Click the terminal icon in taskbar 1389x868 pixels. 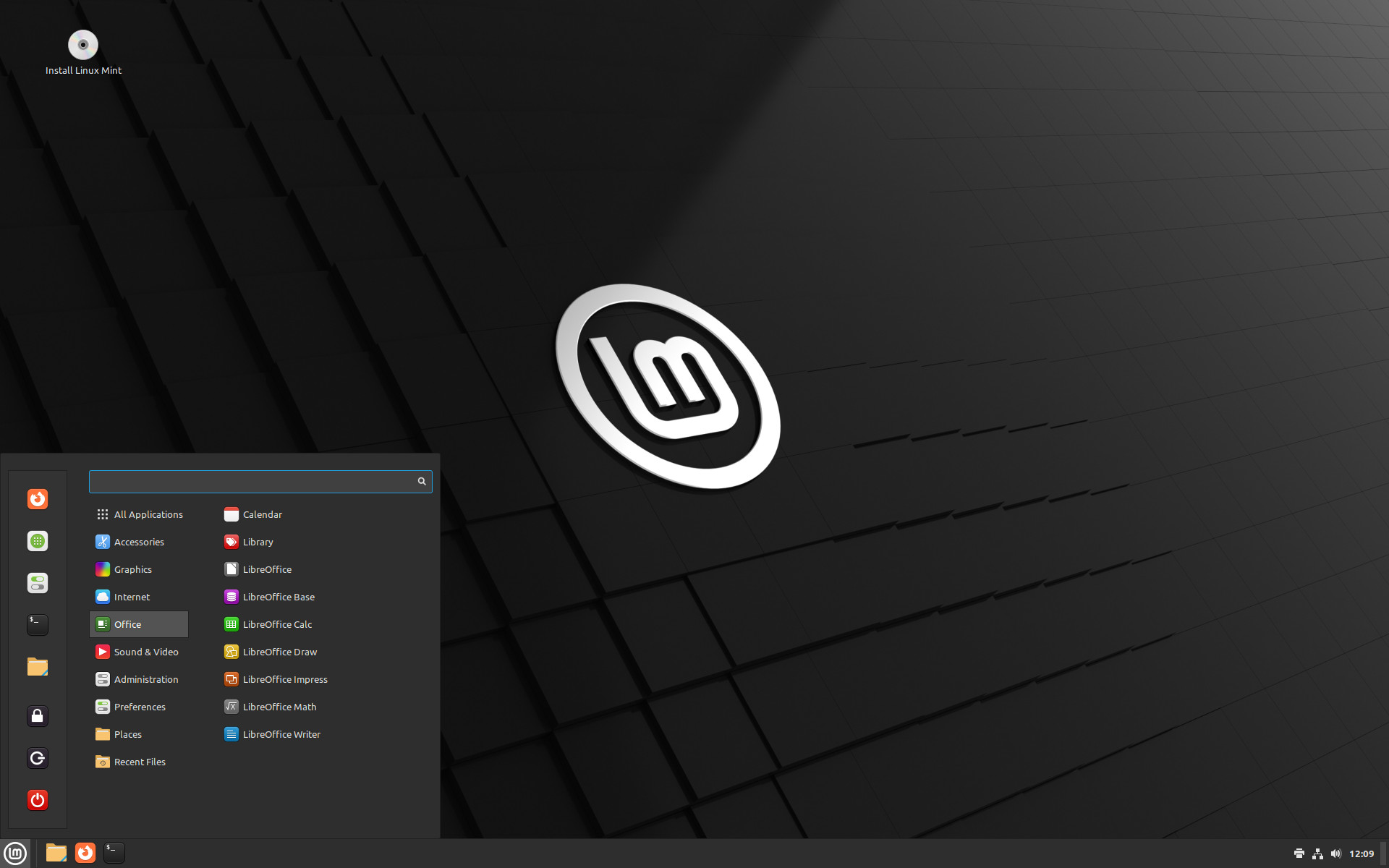[113, 852]
